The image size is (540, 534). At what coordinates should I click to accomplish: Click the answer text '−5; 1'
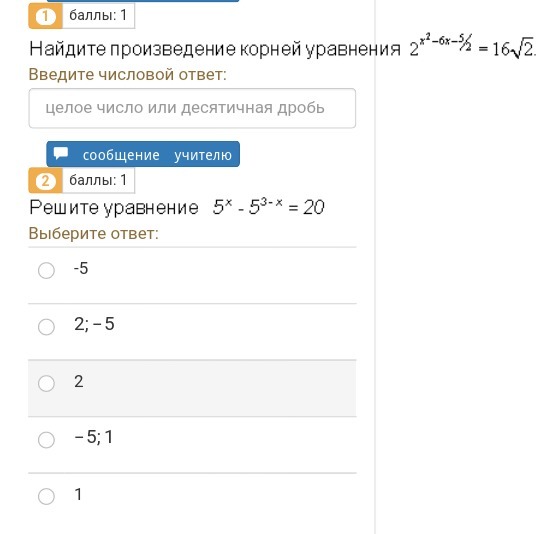point(94,437)
